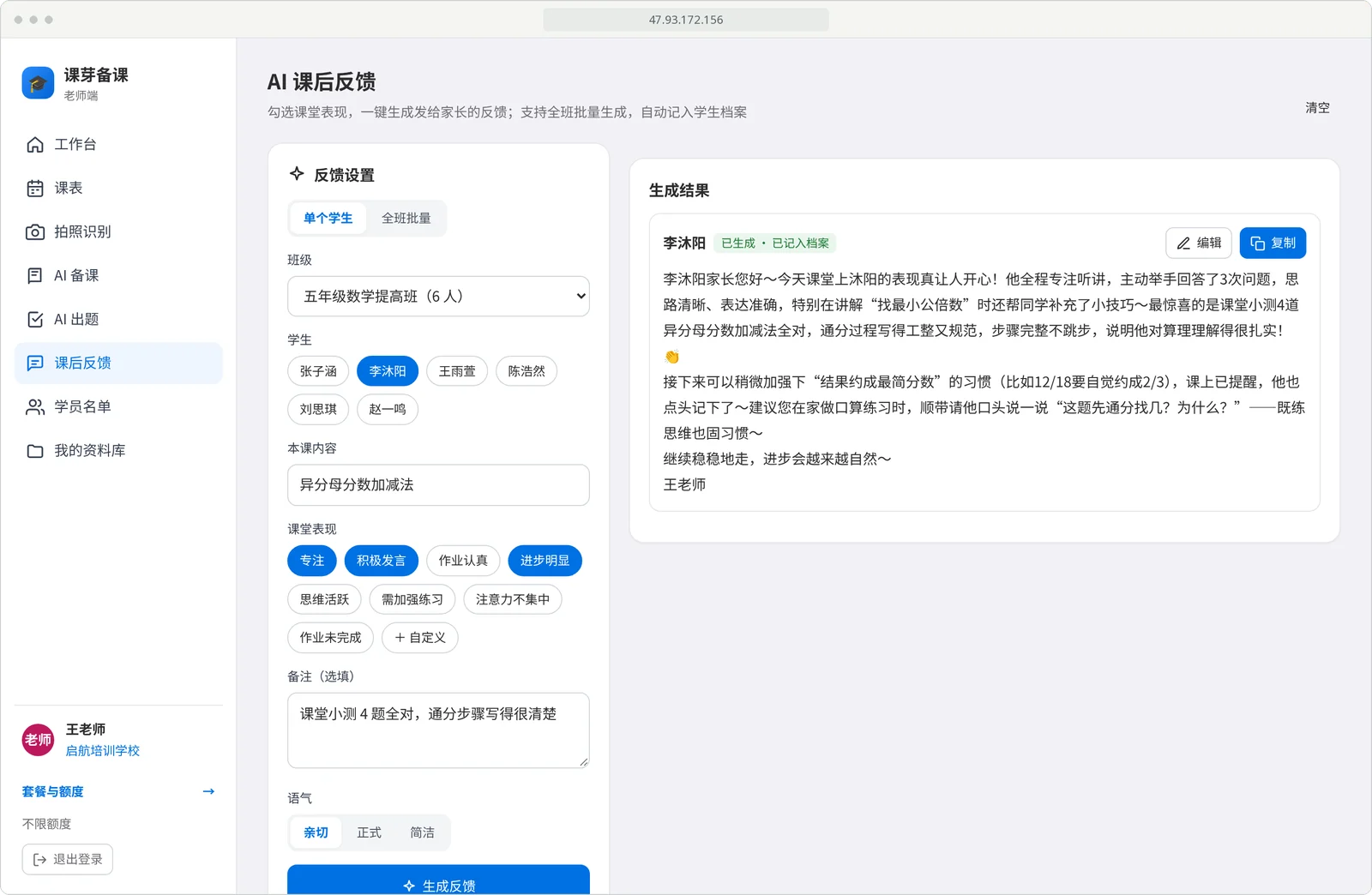Click 清空 to clear results
This screenshot has width=1372, height=895.
(1317, 108)
